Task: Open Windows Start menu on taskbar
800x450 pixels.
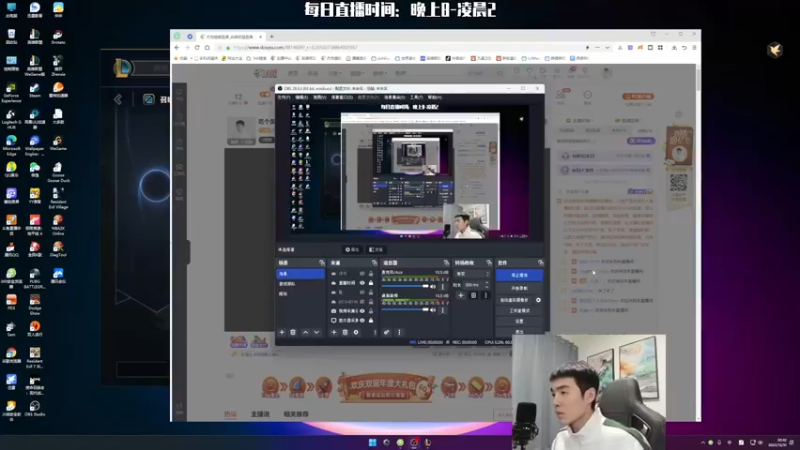Action: (x=372, y=442)
